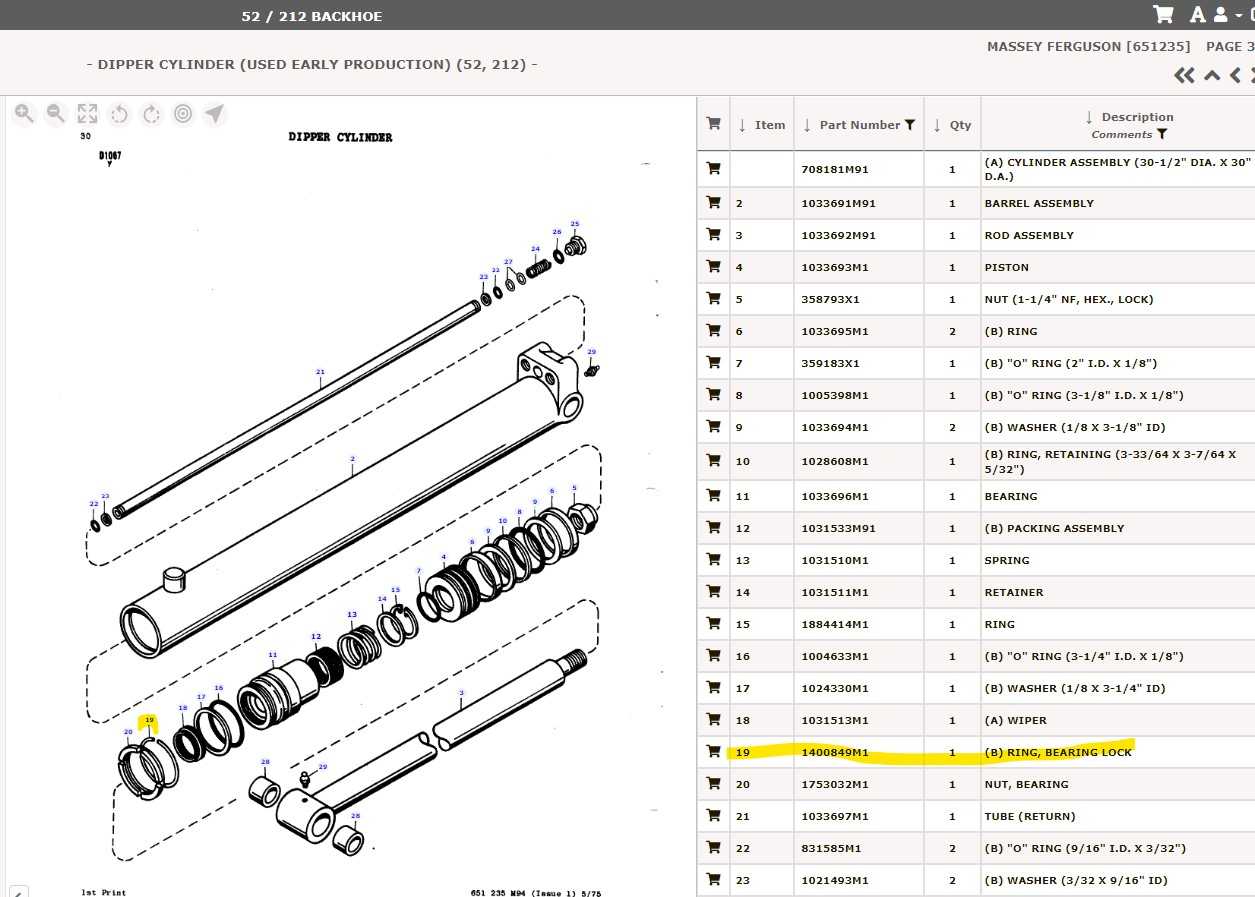Open the Comments filter funnel

(1161, 134)
